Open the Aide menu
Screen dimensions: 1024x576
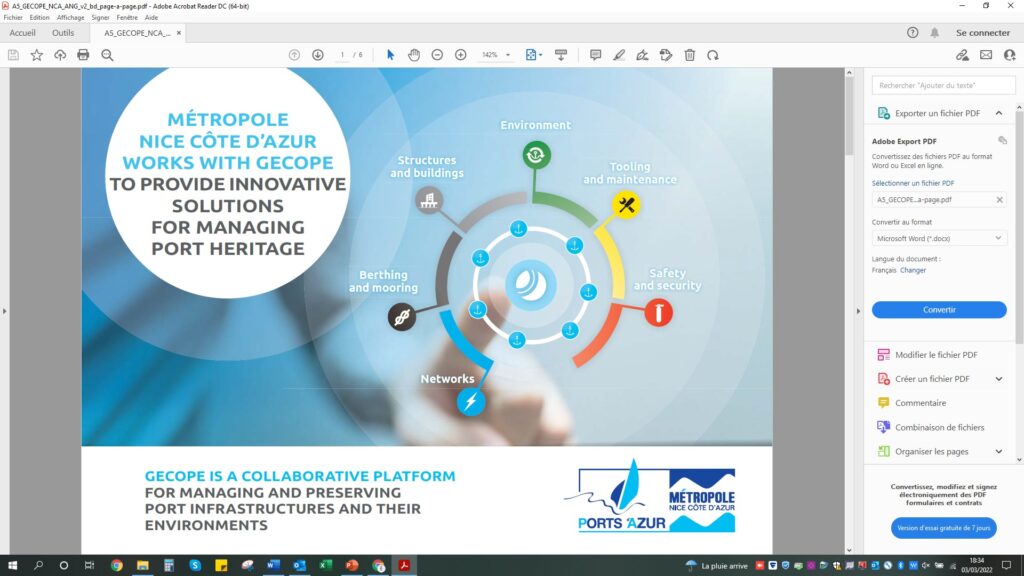pyautogui.click(x=152, y=18)
